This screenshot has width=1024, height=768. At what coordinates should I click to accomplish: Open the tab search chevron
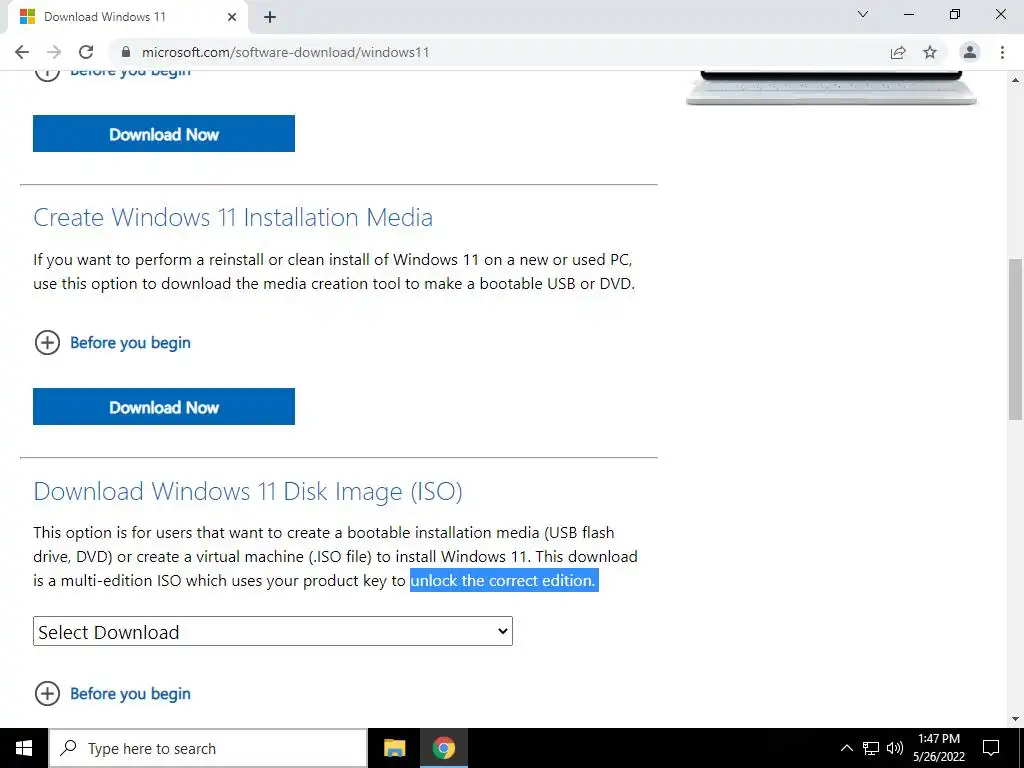click(x=863, y=14)
